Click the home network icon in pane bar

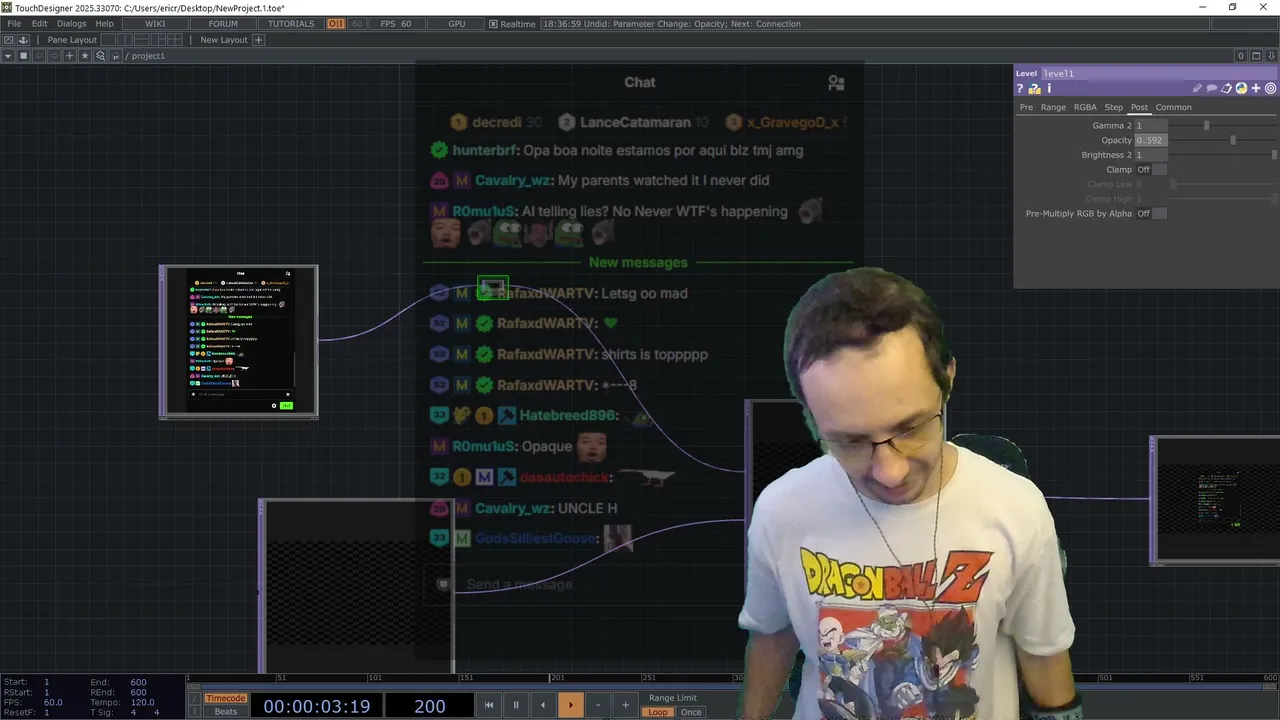(x=116, y=56)
